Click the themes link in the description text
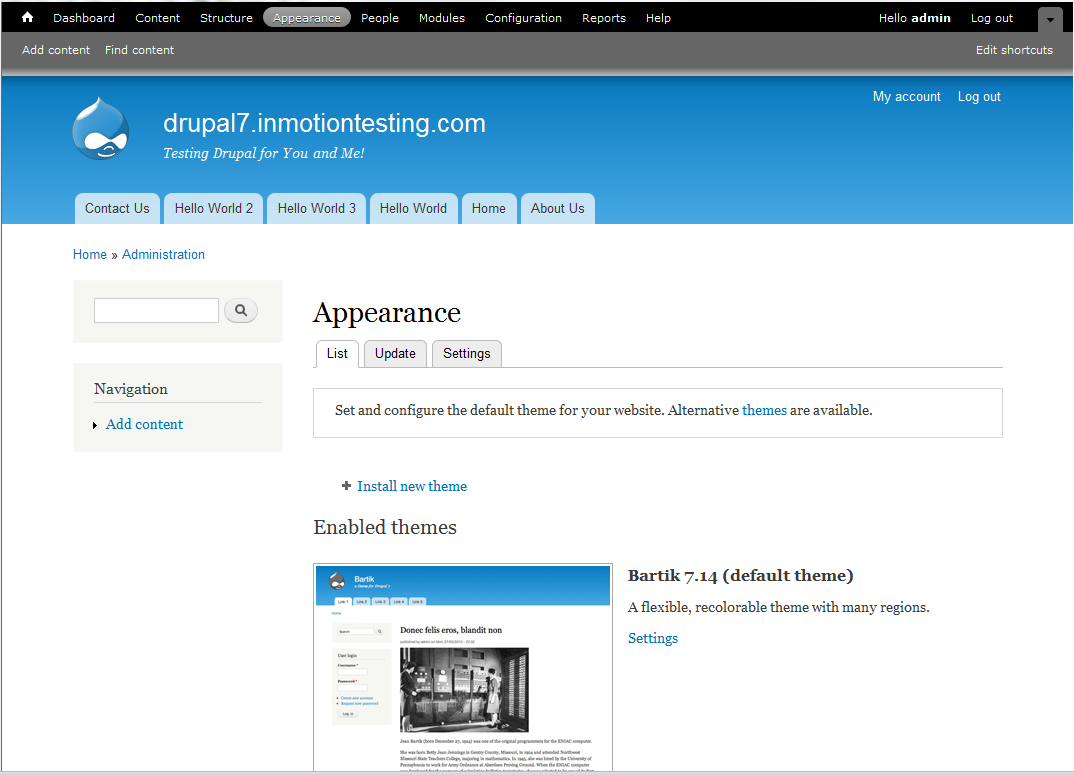 tap(764, 410)
